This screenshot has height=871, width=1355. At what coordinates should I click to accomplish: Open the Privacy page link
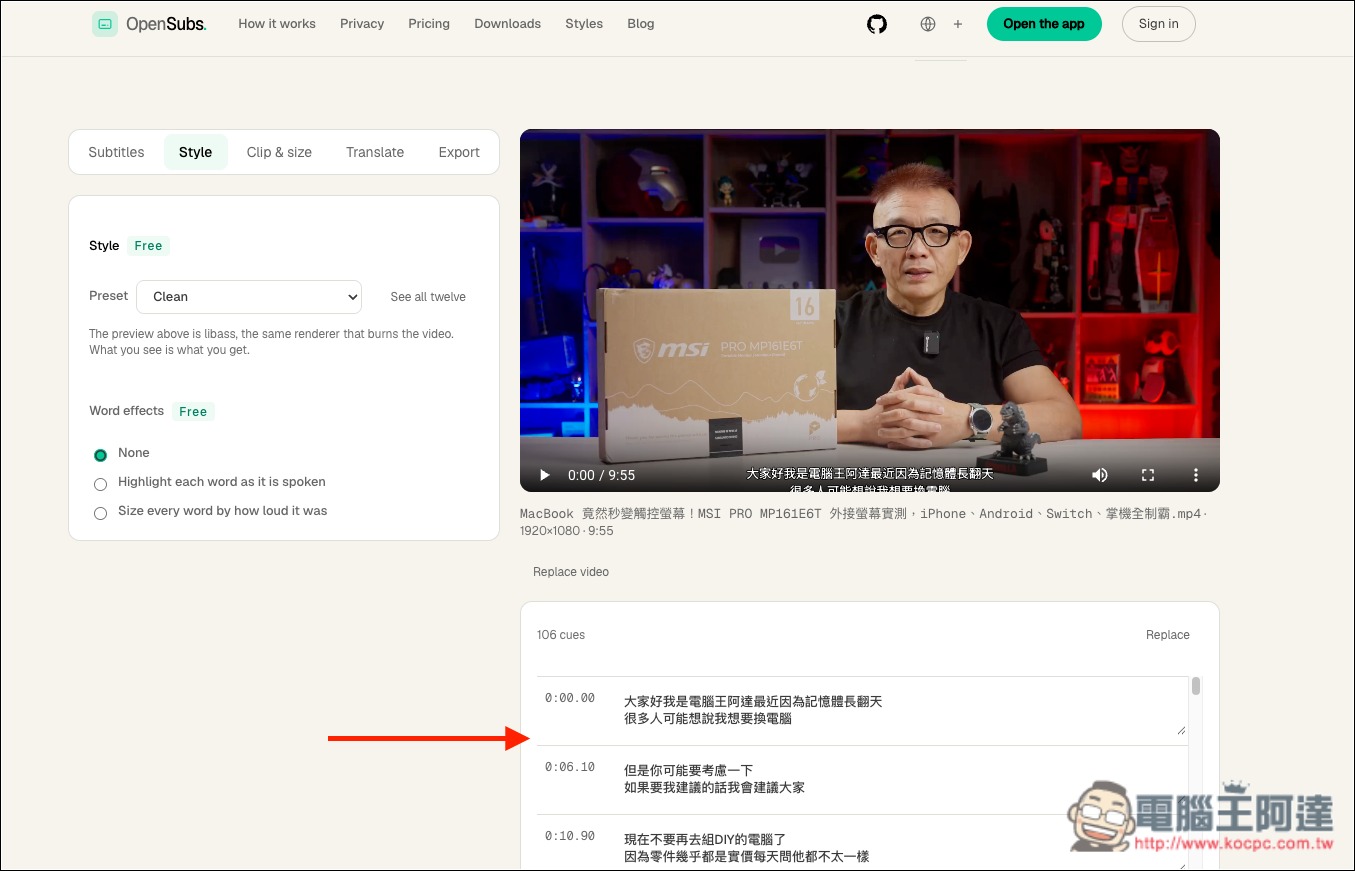[x=362, y=24]
